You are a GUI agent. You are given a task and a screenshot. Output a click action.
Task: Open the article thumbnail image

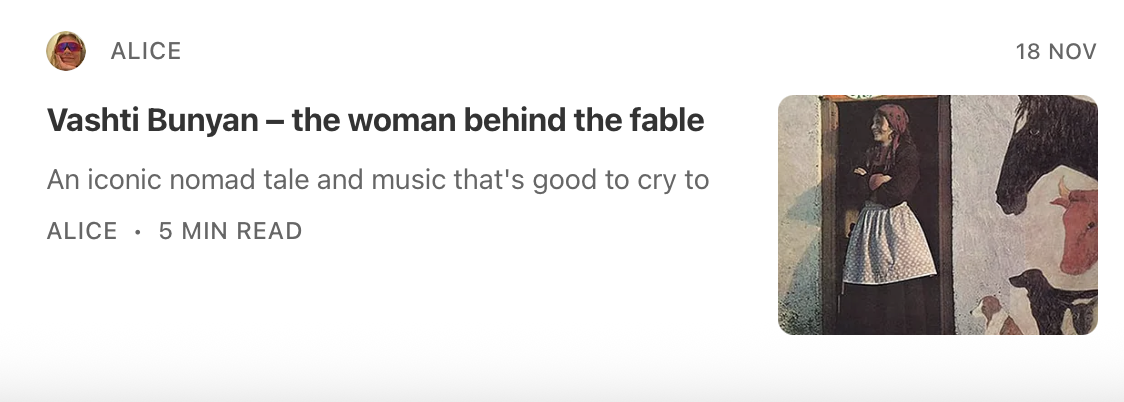(x=937, y=215)
